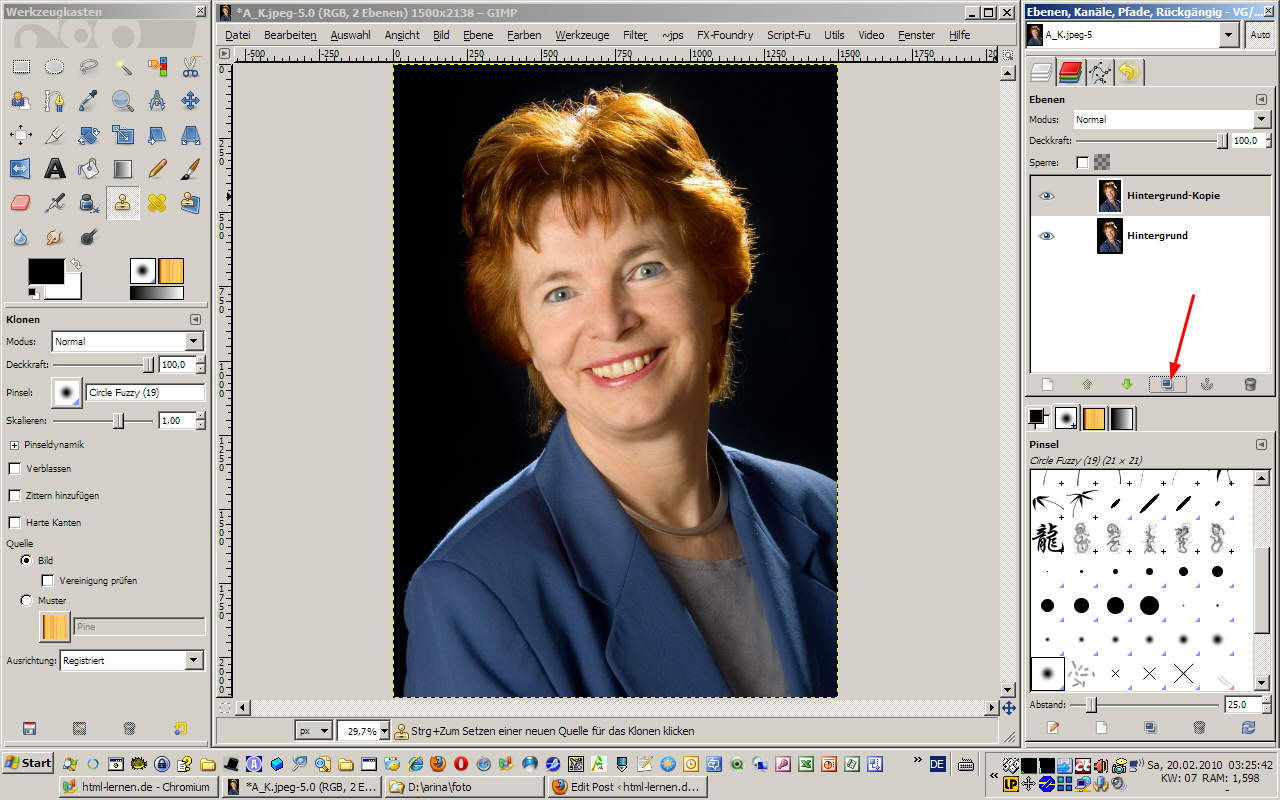The width and height of the screenshot is (1280, 800).
Task: Click the Auto button in layers dock
Action: pos(1260,34)
